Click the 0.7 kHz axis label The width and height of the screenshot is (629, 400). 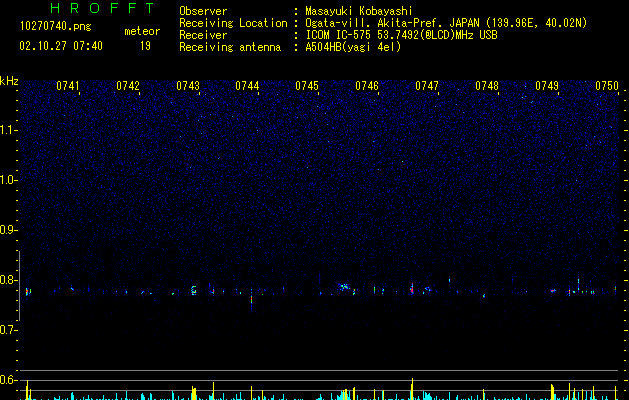[x=9, y=330]
